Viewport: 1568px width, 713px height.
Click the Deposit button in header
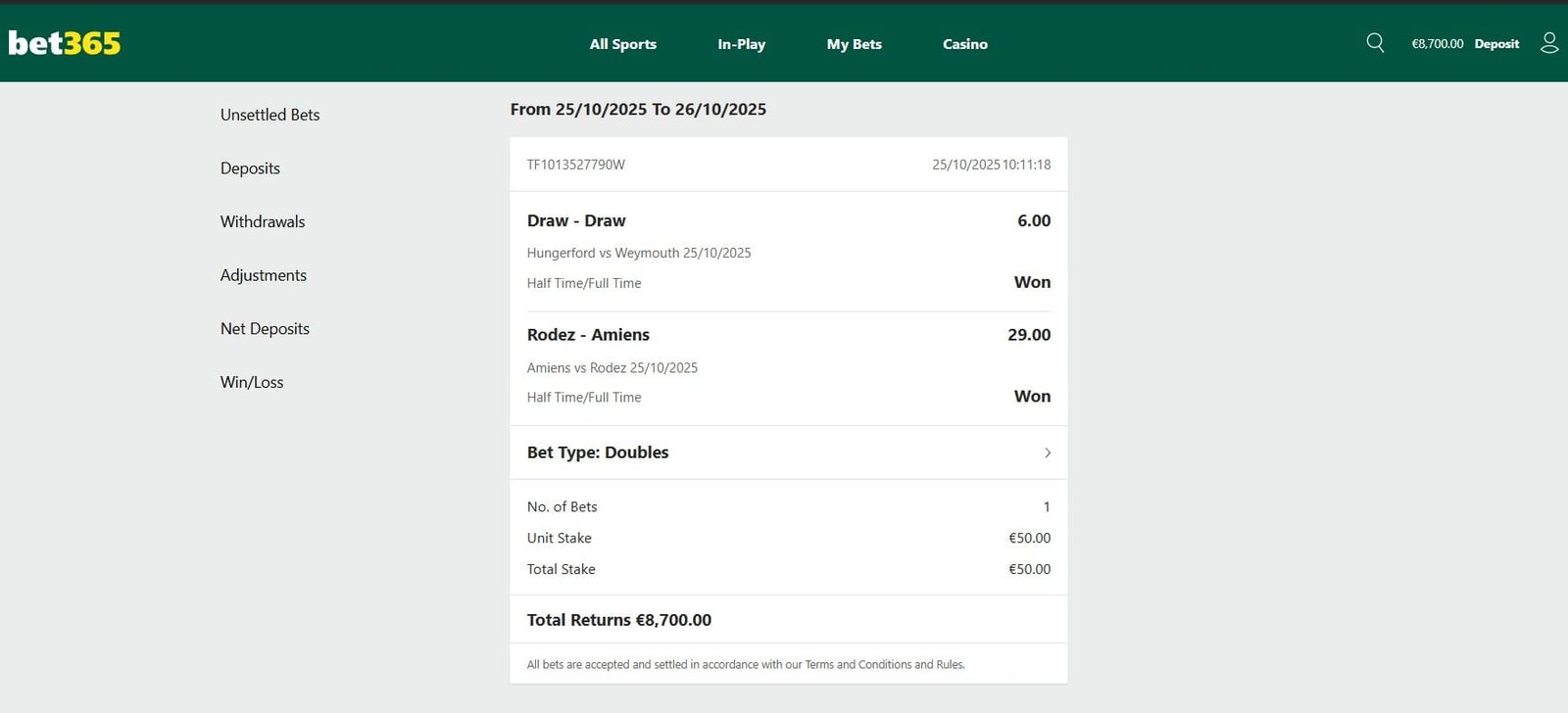[1496, 44]
